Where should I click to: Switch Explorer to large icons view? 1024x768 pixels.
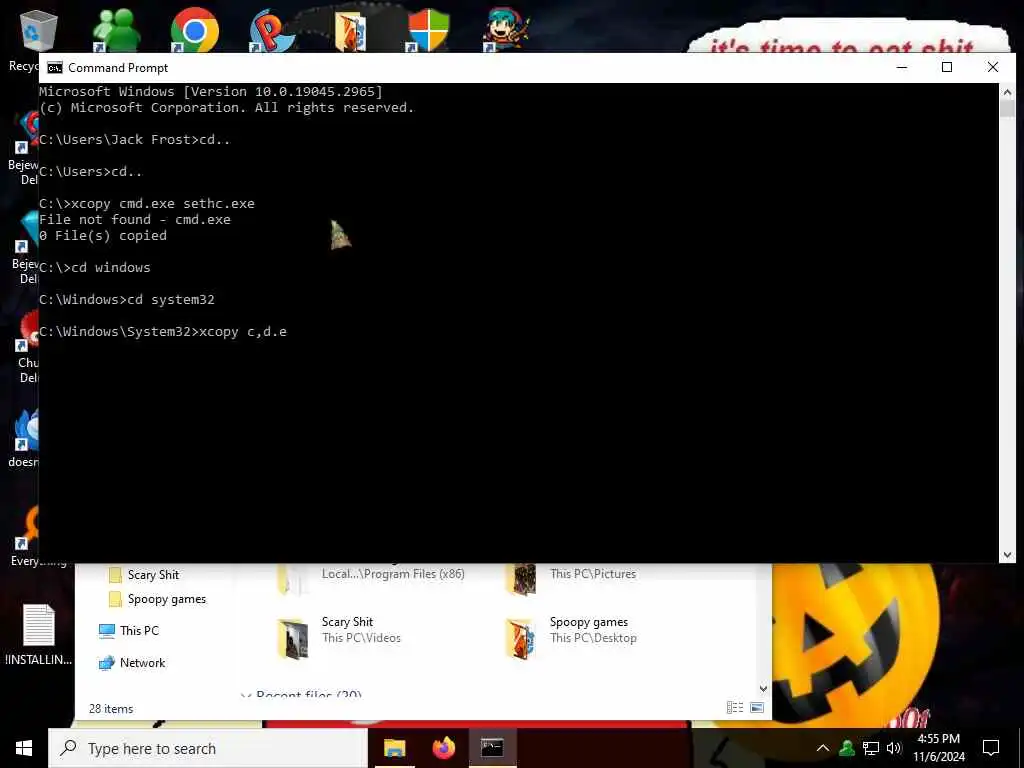pyautogui.click(x=757, y=707)
